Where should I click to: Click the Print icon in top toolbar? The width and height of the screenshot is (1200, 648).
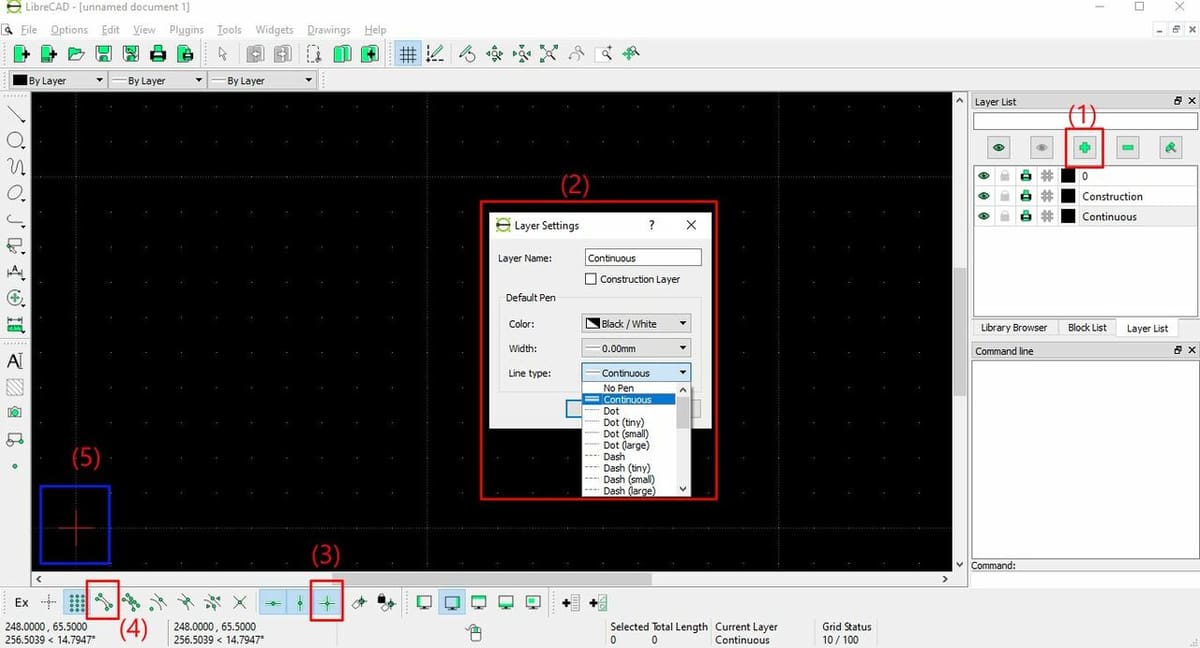[x=157, y=54]
